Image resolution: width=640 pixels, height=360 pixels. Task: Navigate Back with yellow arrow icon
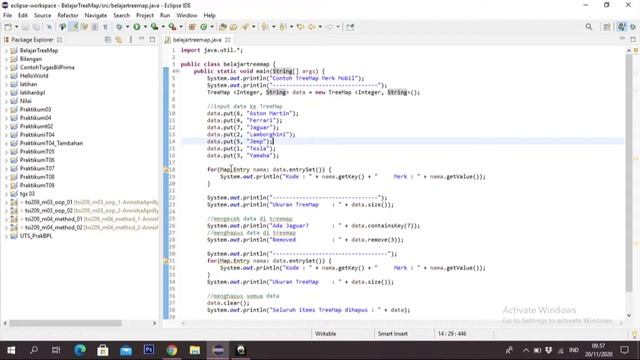[x=311, y=27]
